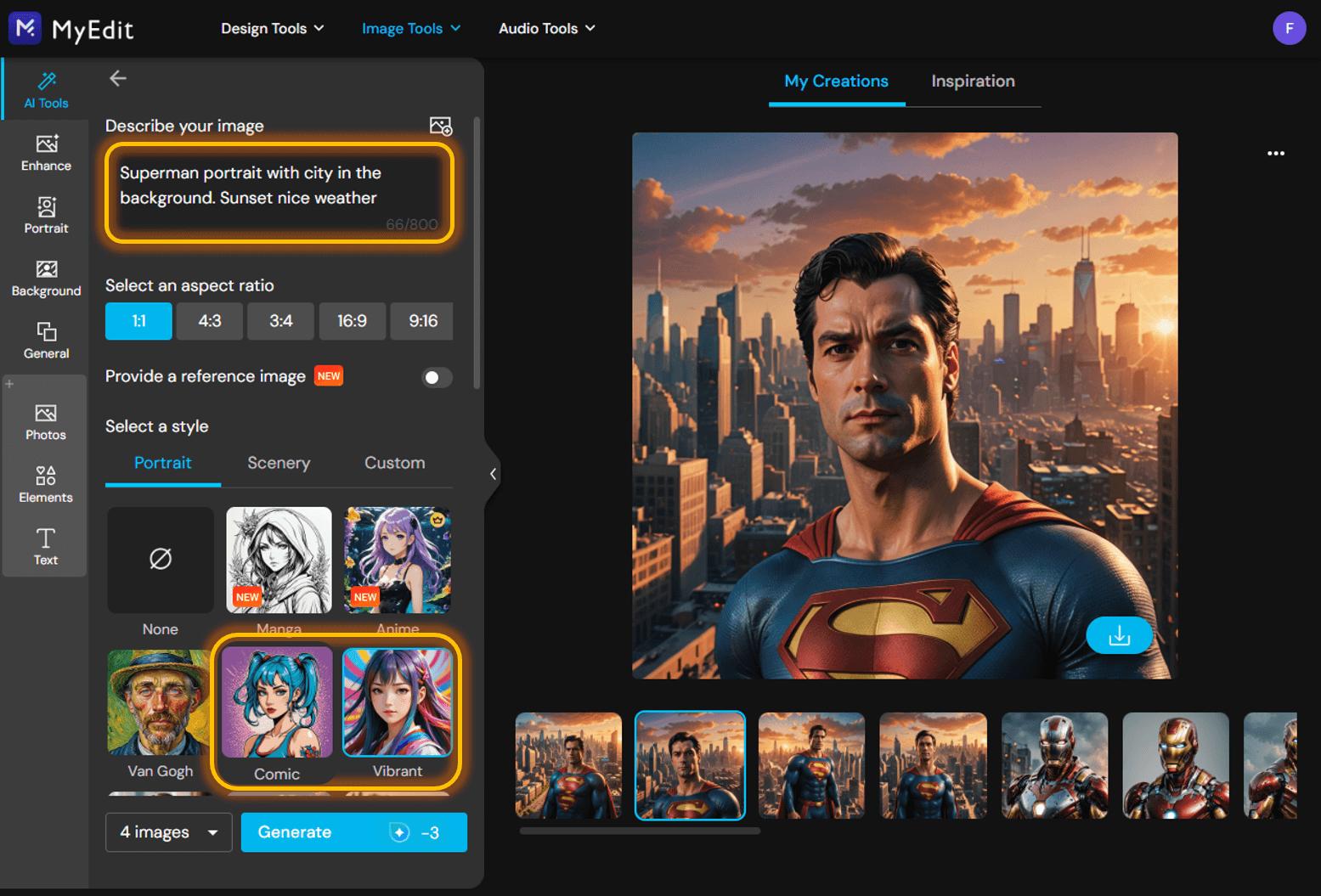Download the generated Superman image

(x=1119, y=634)
